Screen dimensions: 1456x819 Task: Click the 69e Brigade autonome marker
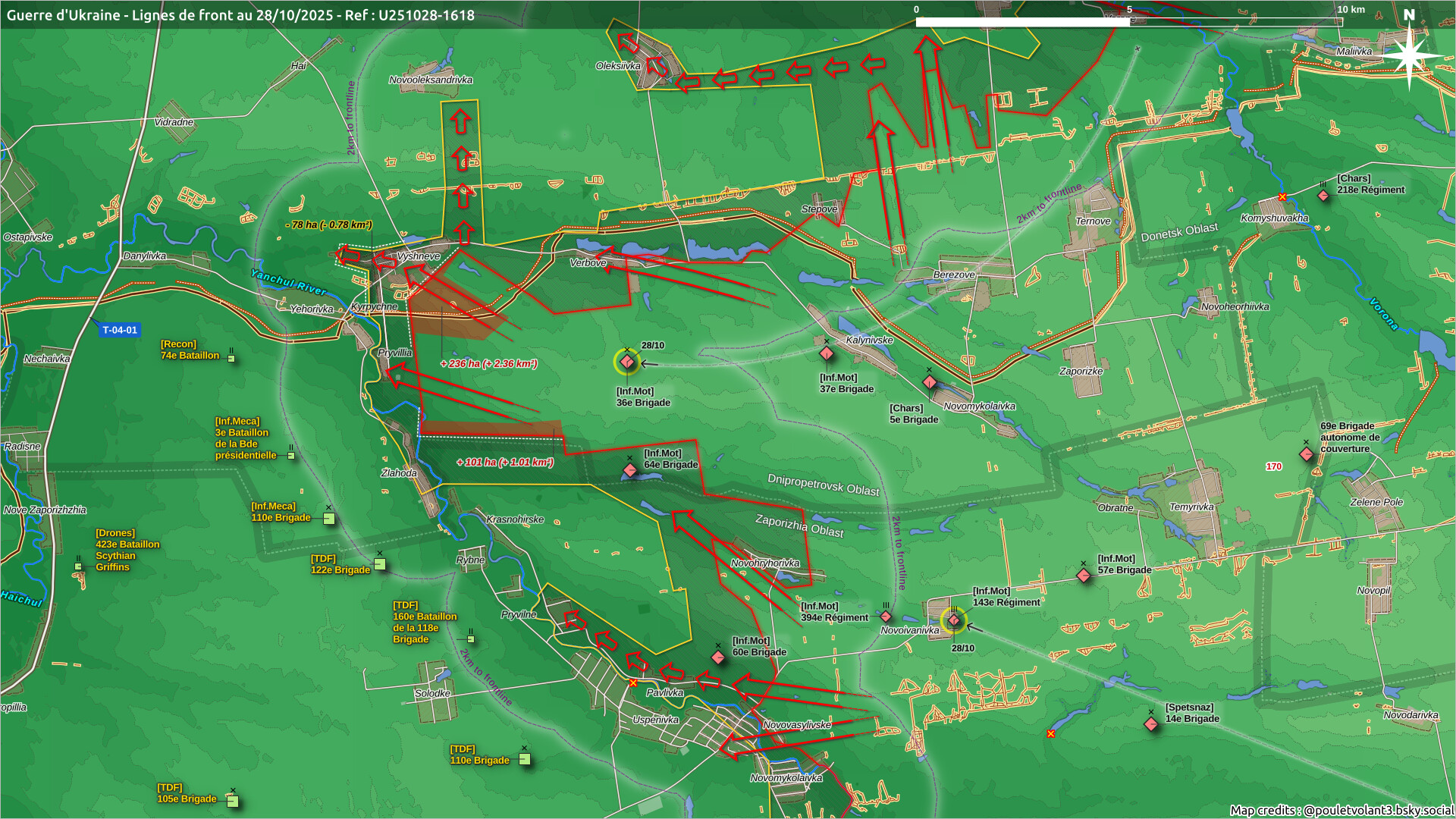pos(1306,454)
